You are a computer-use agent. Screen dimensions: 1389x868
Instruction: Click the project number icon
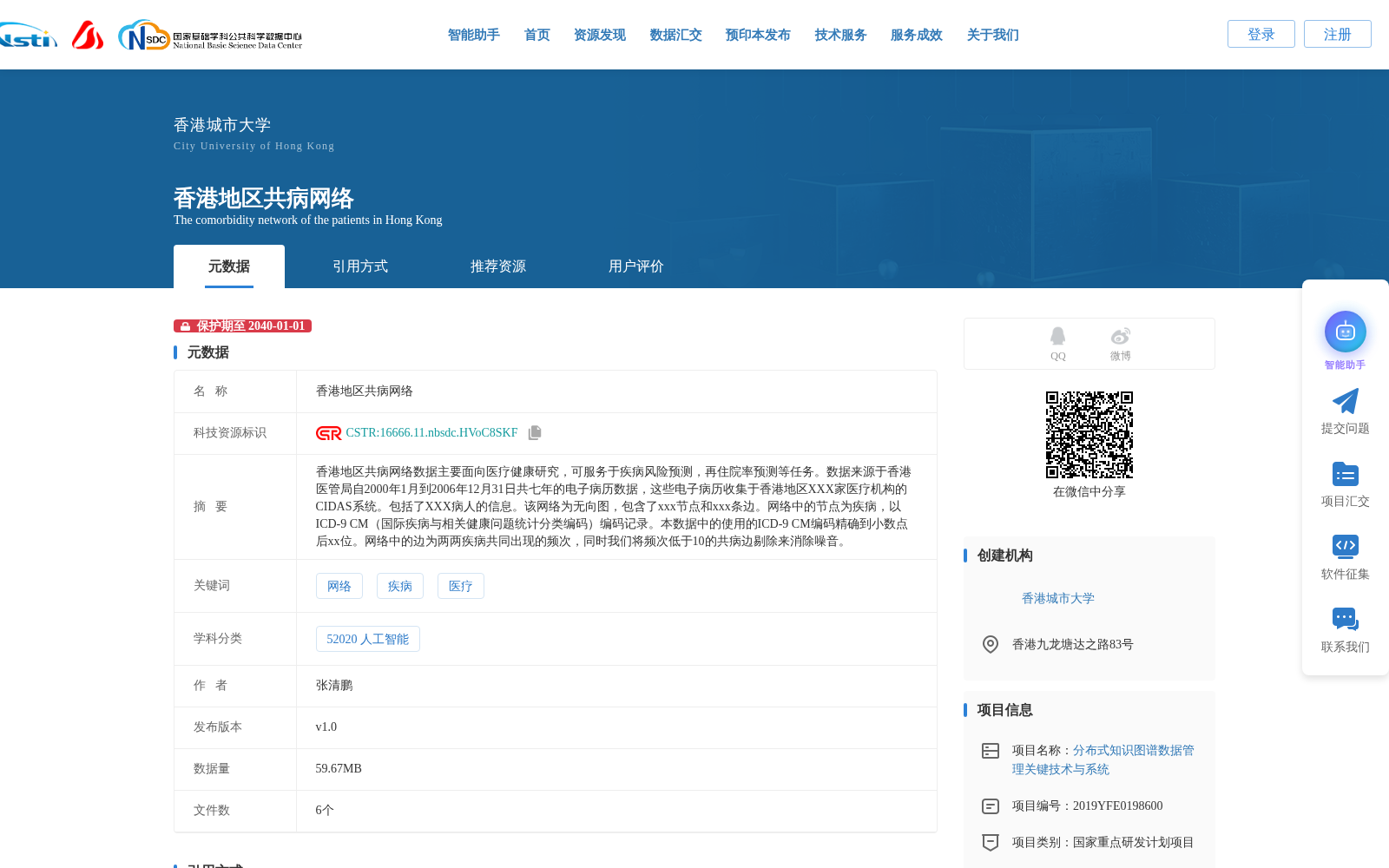coord(990,806)
